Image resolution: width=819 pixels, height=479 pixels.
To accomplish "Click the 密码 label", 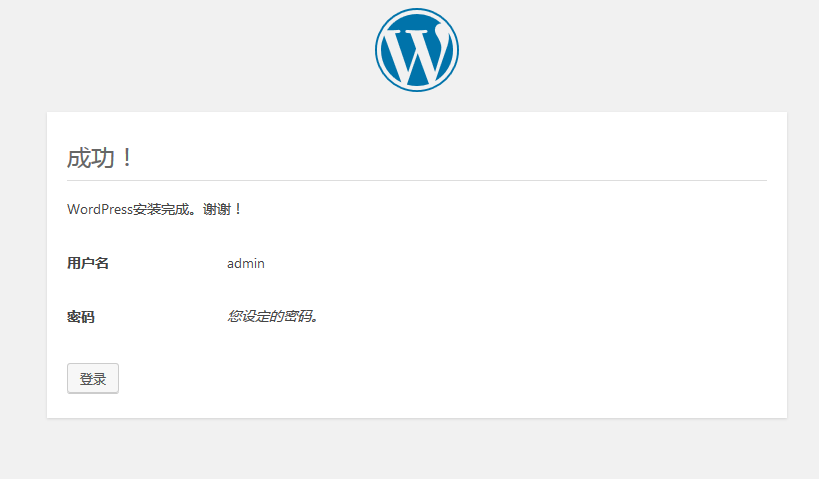I will (81, 317).
